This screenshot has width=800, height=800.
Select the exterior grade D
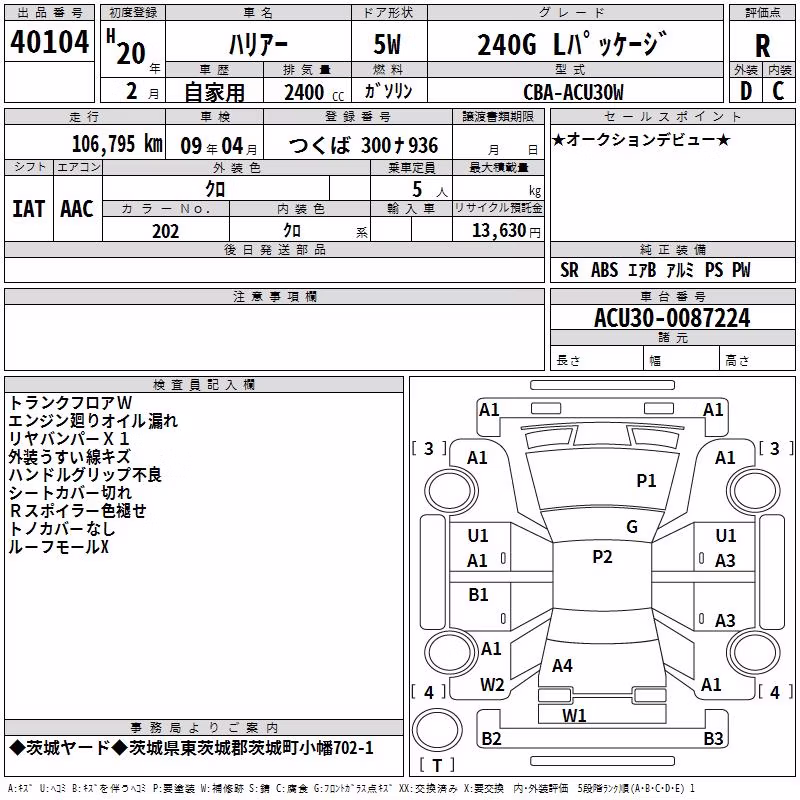(x=745, y=91)
